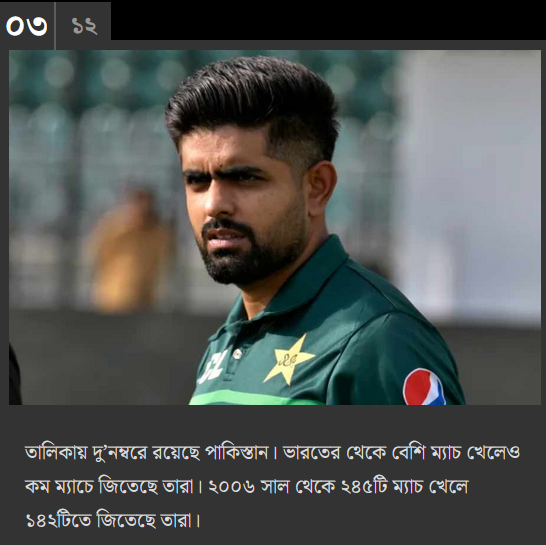Click the light green stripe on jersey
Image resolution: width=546 pixels, height=545 pixels.
click(x=256, y=397)
